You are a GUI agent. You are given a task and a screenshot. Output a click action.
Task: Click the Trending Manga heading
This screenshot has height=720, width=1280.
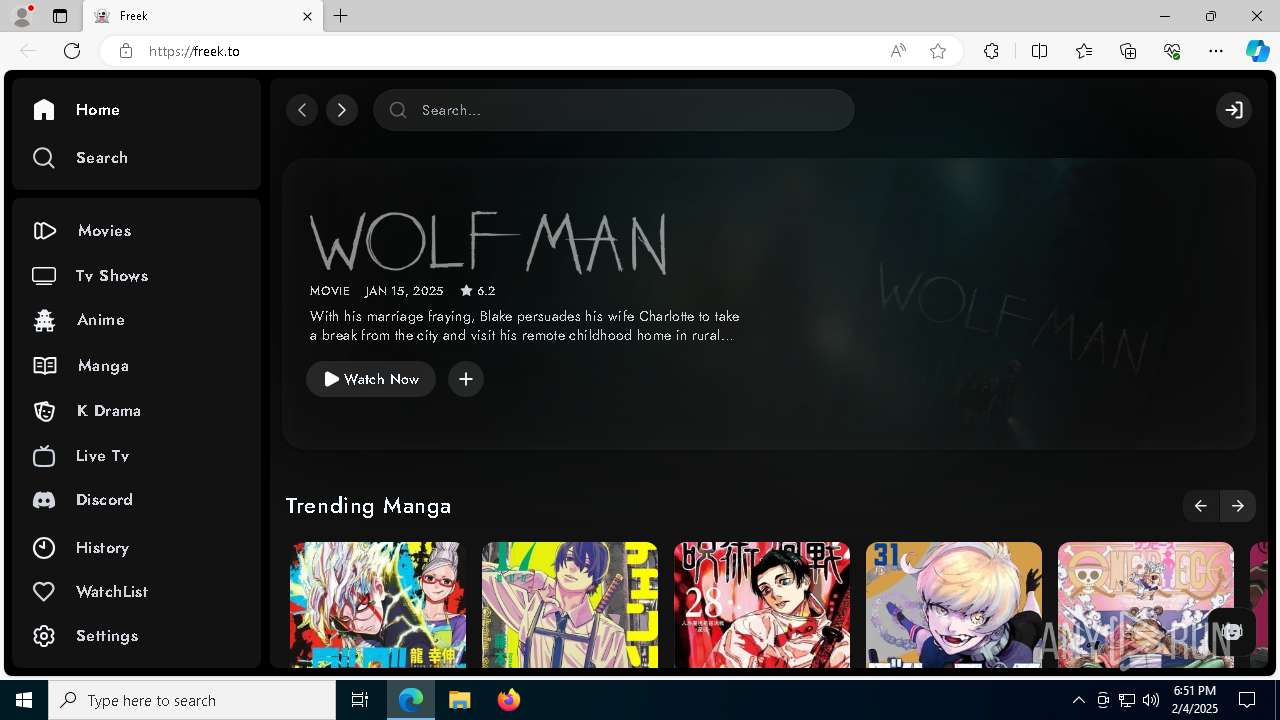[x=368, y=506]
